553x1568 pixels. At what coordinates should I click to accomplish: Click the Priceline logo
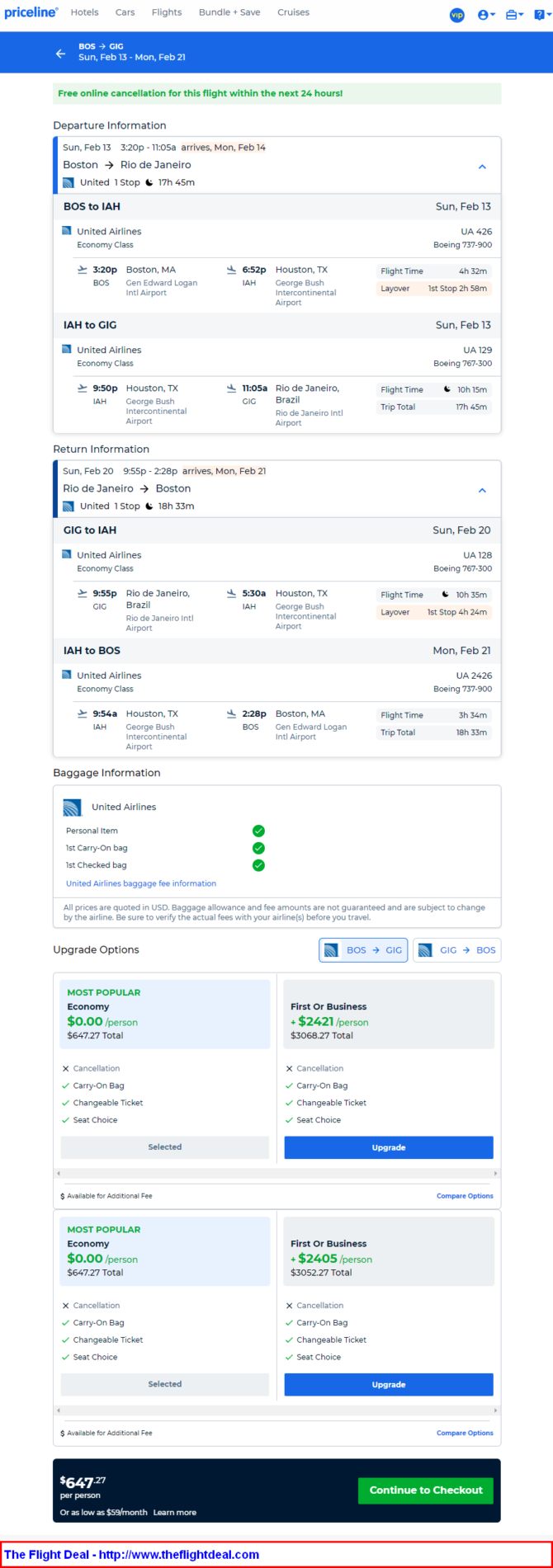[31, 12]
